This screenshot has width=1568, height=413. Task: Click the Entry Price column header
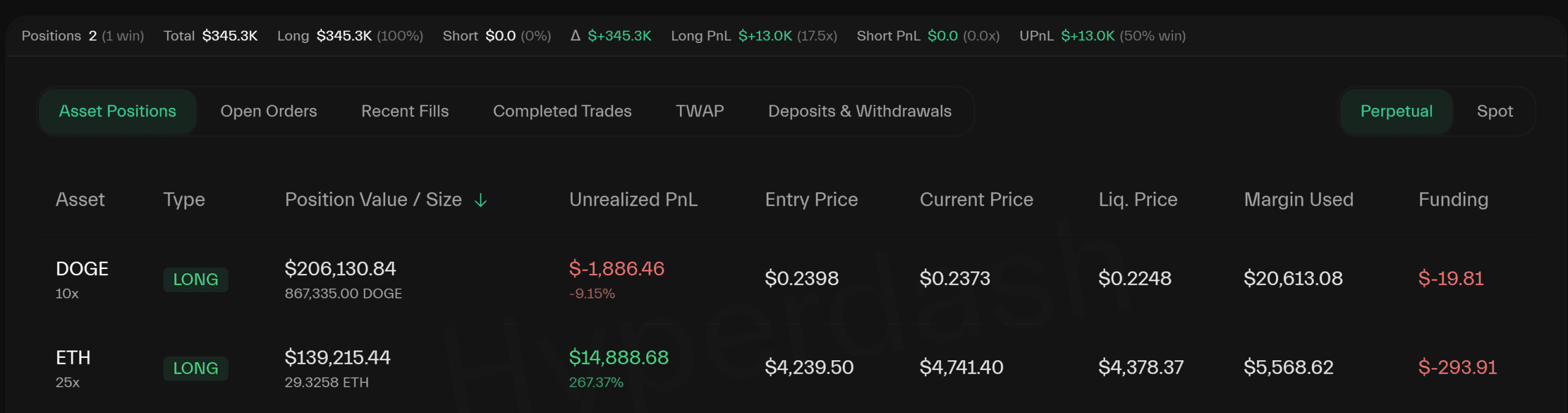pos(811,200)
